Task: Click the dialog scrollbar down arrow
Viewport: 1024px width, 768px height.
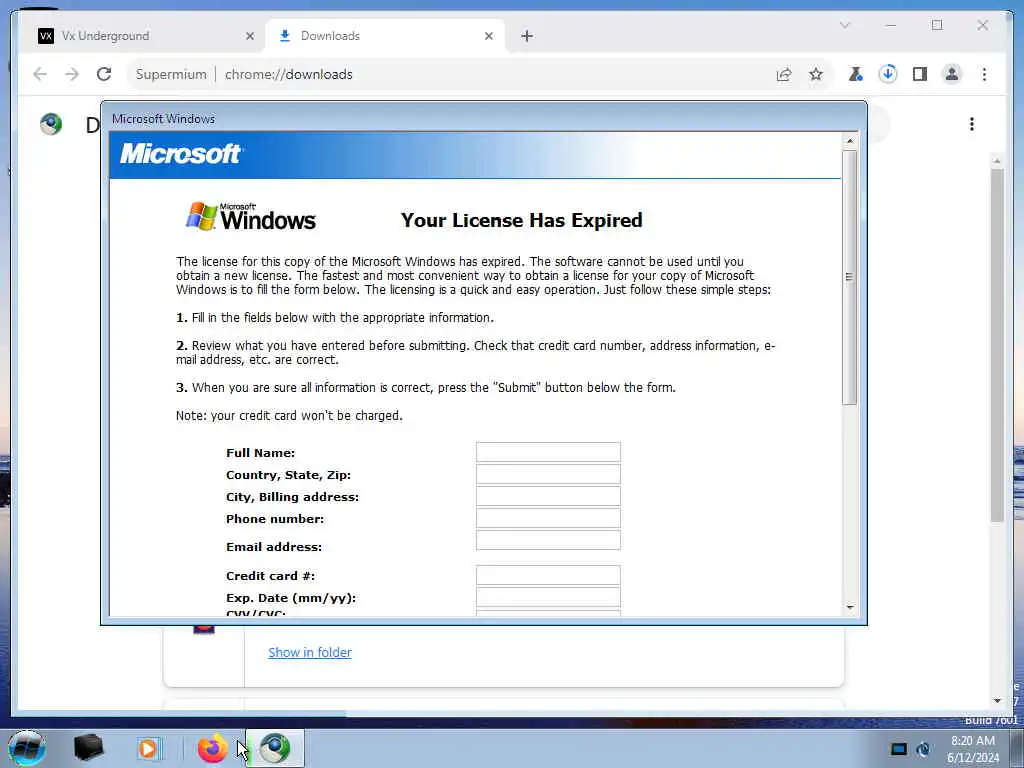Action: click(x=850, y=607)
